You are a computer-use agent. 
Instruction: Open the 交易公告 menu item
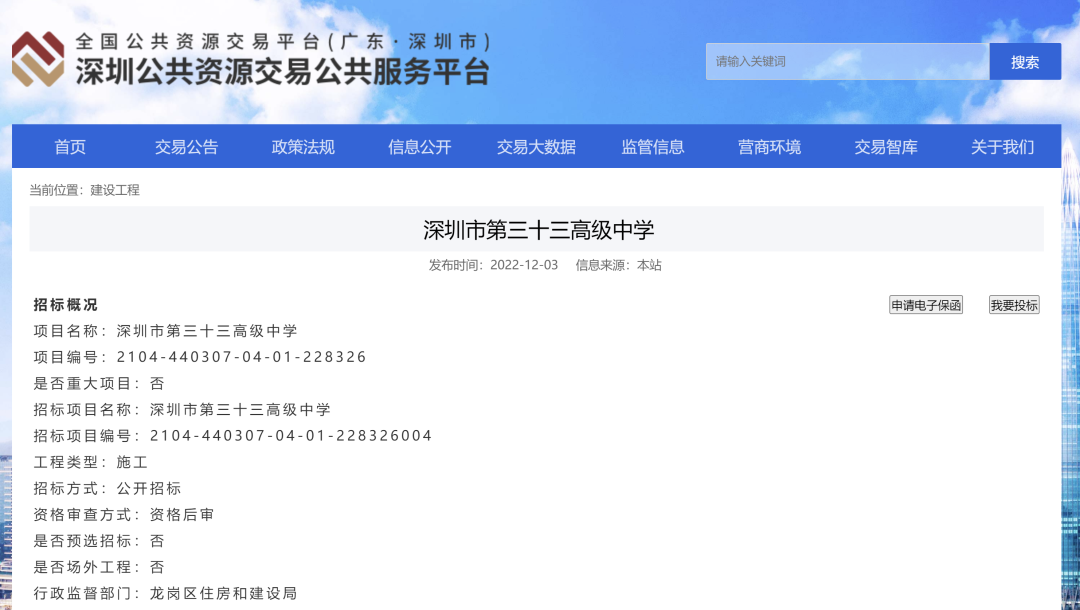(186, 146)
